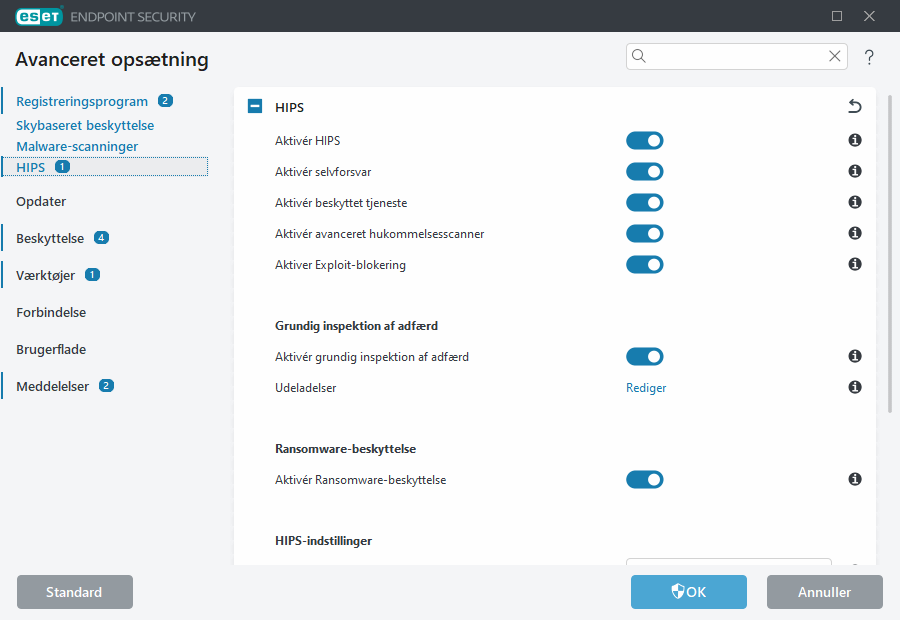Collapse the HIPS section with the minus control
The width and height of the screenshot is (900, 620).
pyautogui.click(x=254, y=106)
